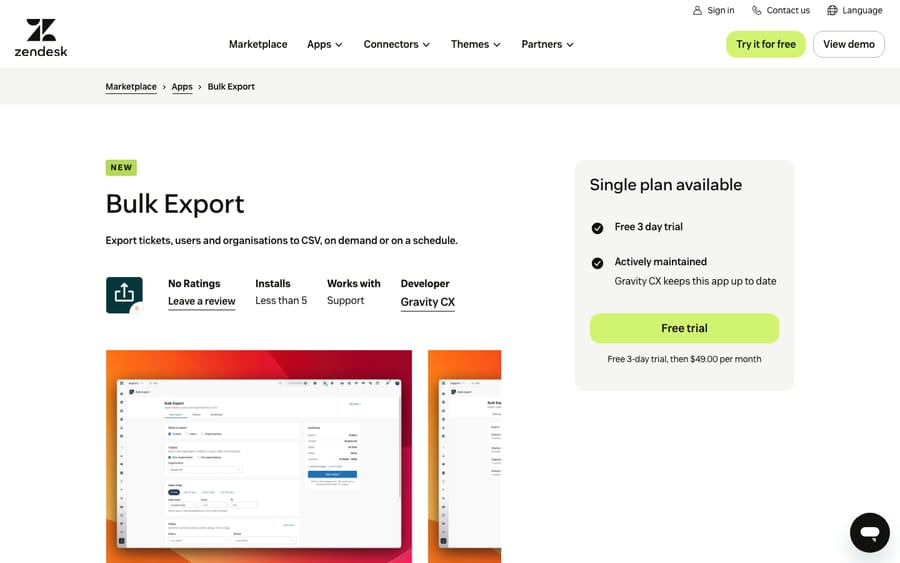
Task: Open the first Bulk Export screenshot
Action: pyautogui.click(x=259, y=456)
